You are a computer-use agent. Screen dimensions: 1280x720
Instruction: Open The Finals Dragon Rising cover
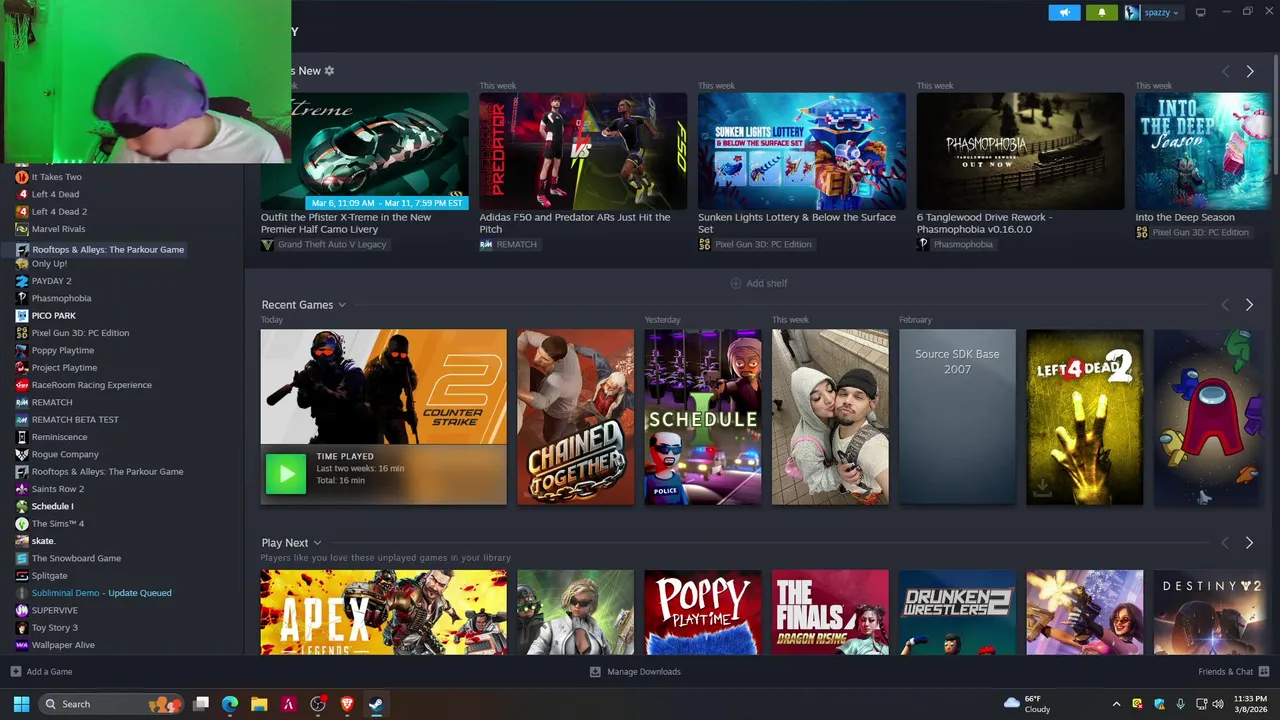830,612
